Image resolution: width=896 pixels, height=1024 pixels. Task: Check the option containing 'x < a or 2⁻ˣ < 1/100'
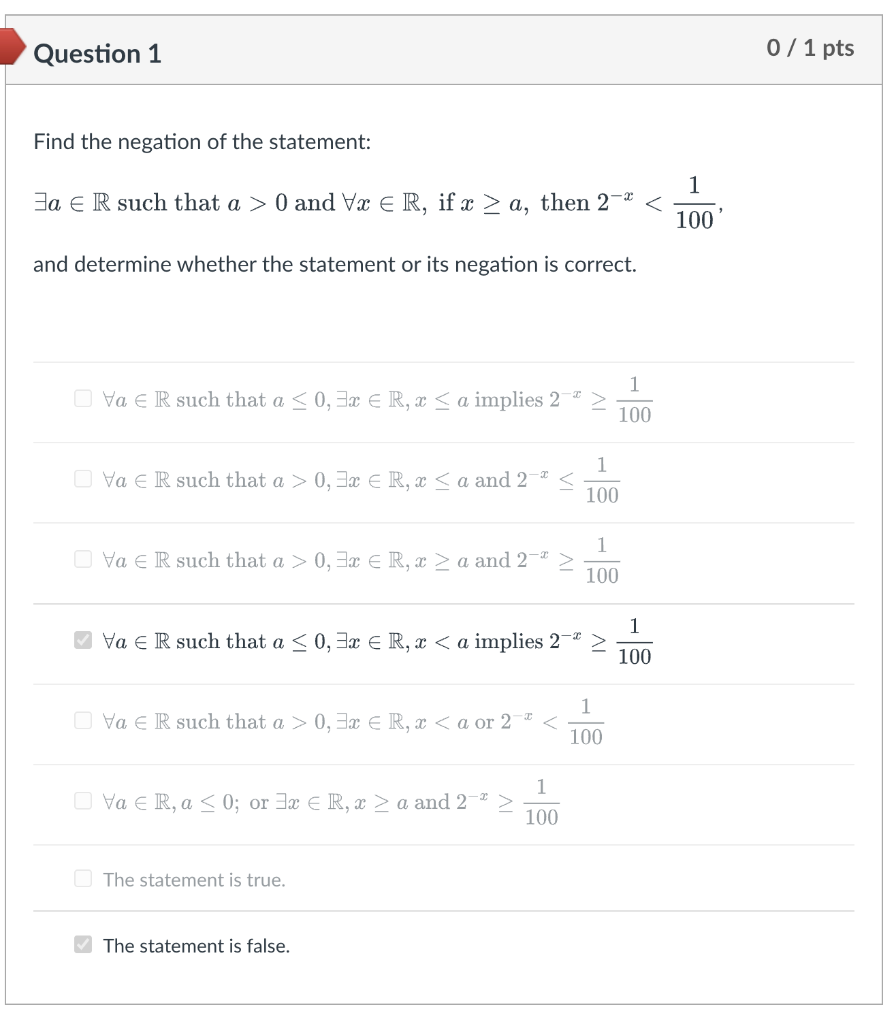click(x=85, y=721)
